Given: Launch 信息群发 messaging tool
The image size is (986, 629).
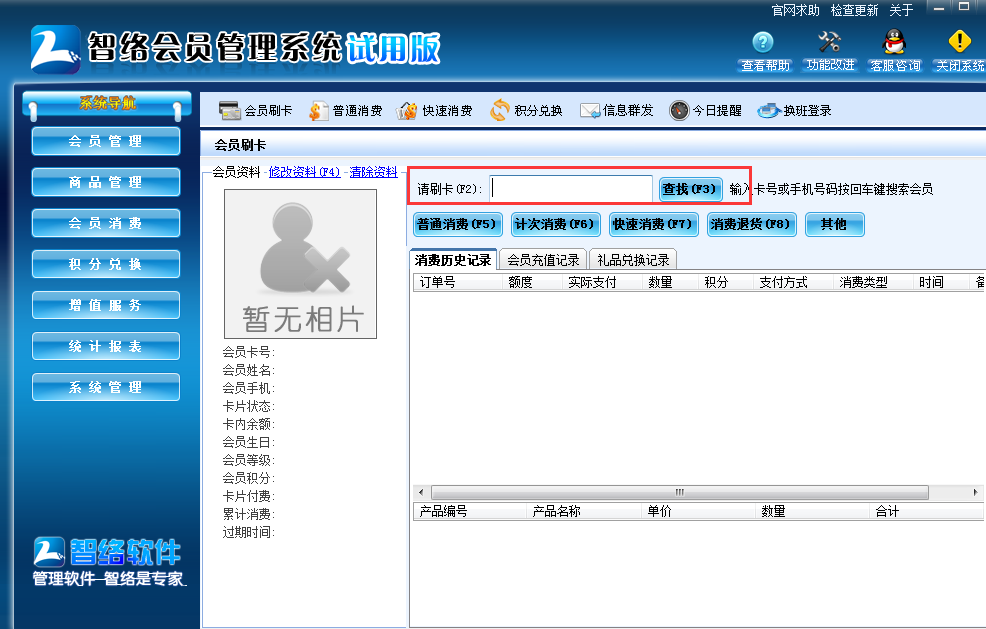Looking at the screenshot, I should coord(617,110).
